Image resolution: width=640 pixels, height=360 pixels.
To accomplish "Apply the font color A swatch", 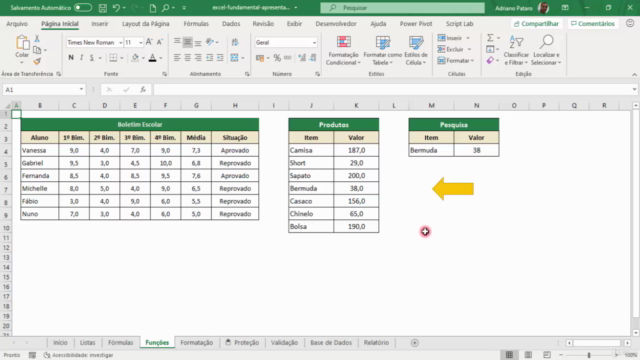I will tap(153, 58).
